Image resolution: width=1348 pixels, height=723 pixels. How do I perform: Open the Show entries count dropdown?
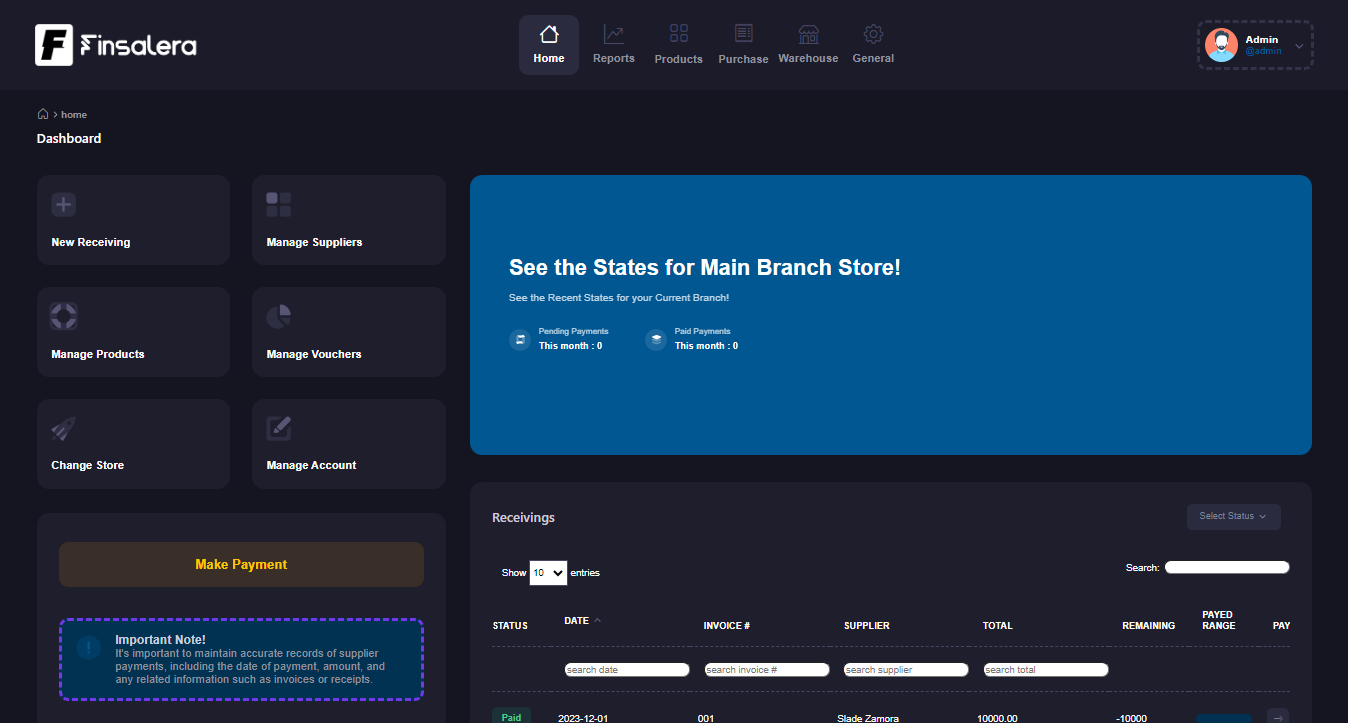tap(548, 573)
